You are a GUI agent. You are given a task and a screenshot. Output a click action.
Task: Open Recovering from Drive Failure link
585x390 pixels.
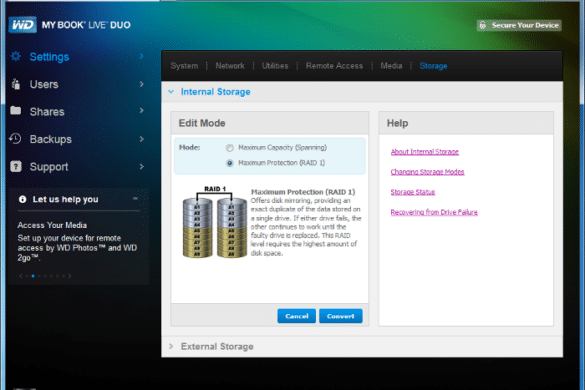click(x=434, y=212)
